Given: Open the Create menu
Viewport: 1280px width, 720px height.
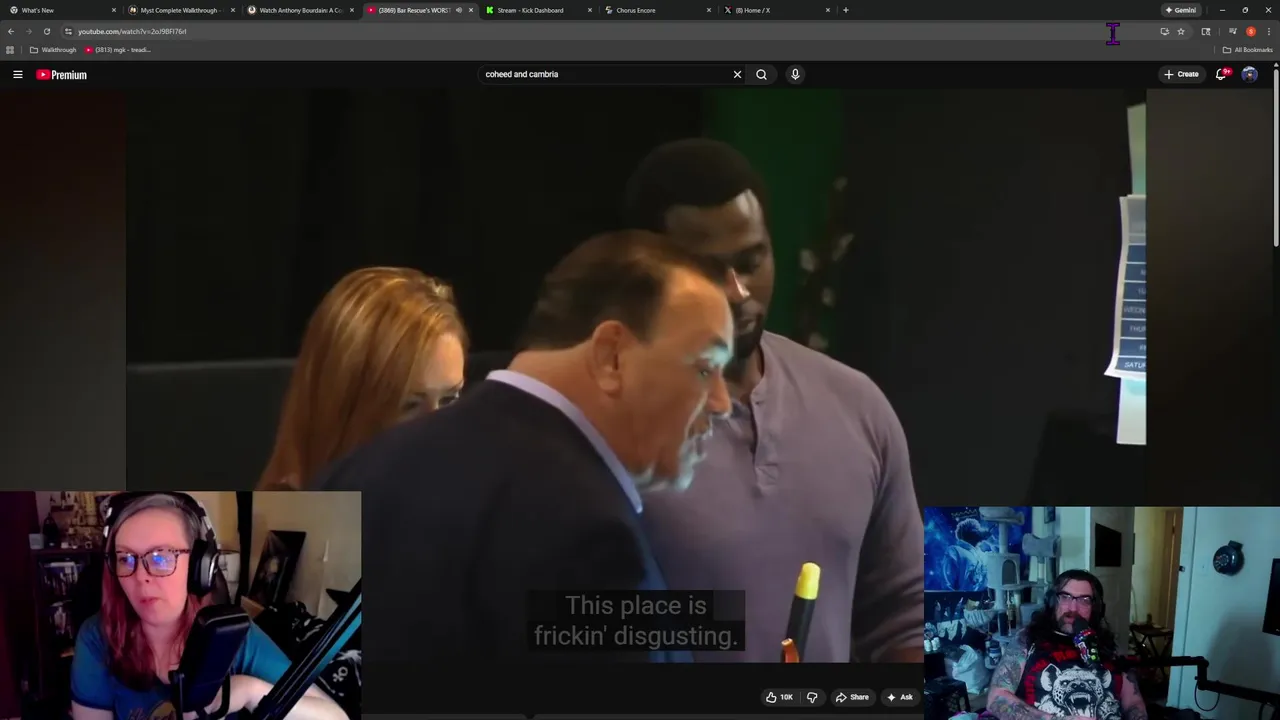Looking at the screenshot, I should pyautogui.click(x=1181, y=74).
